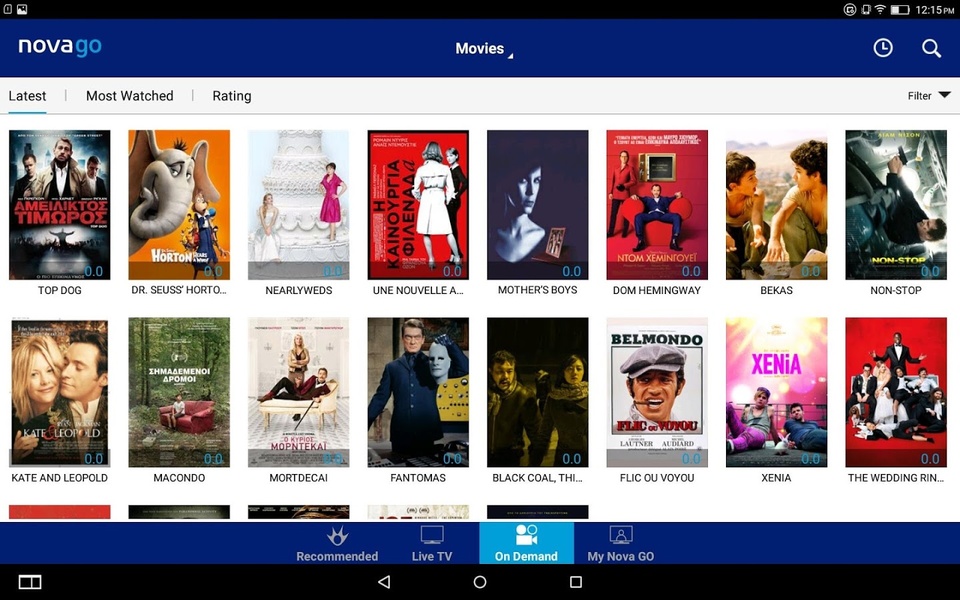
Task: Open the Dom Hemingway poster
Action: point(657,204)
